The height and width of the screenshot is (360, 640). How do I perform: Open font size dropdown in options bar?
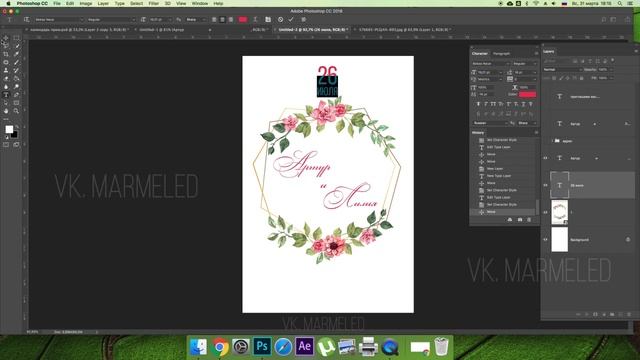pyautogui.click(x=160, y=19)
